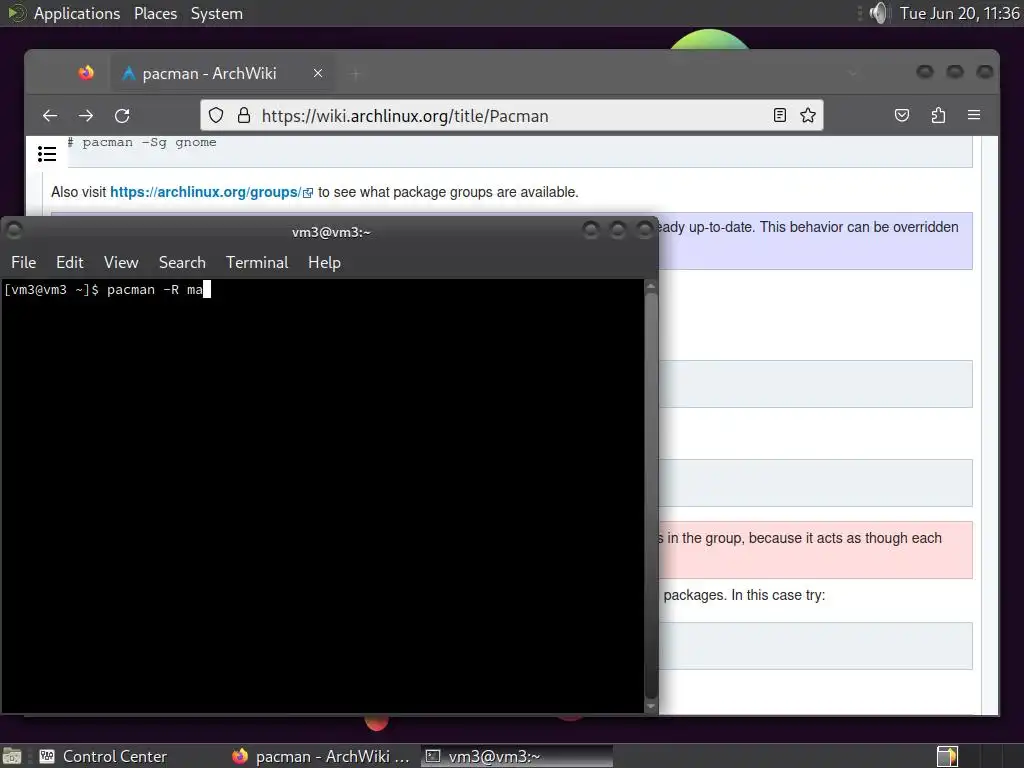Maximize the terminal window
The width and height of the screenshot is (1024, 768).
[x=617, y=229]
